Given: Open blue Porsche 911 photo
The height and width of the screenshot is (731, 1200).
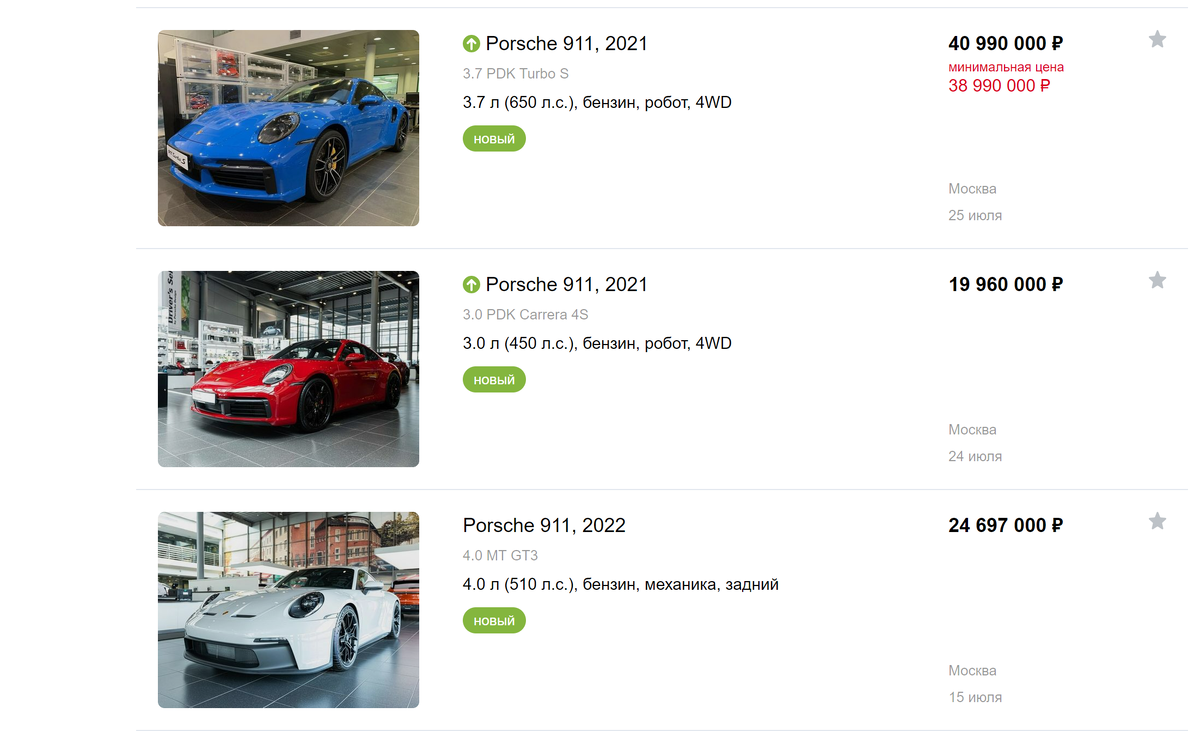Looking at the screenshot, I should tap(288, 128).
